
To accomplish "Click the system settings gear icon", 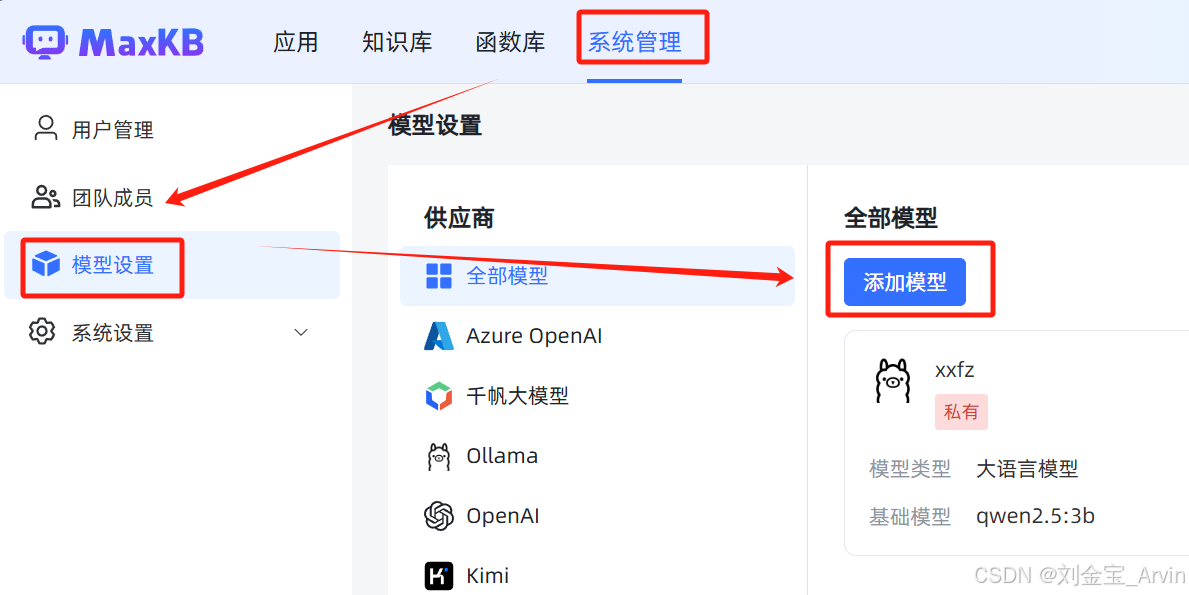I will coord(42,332).
